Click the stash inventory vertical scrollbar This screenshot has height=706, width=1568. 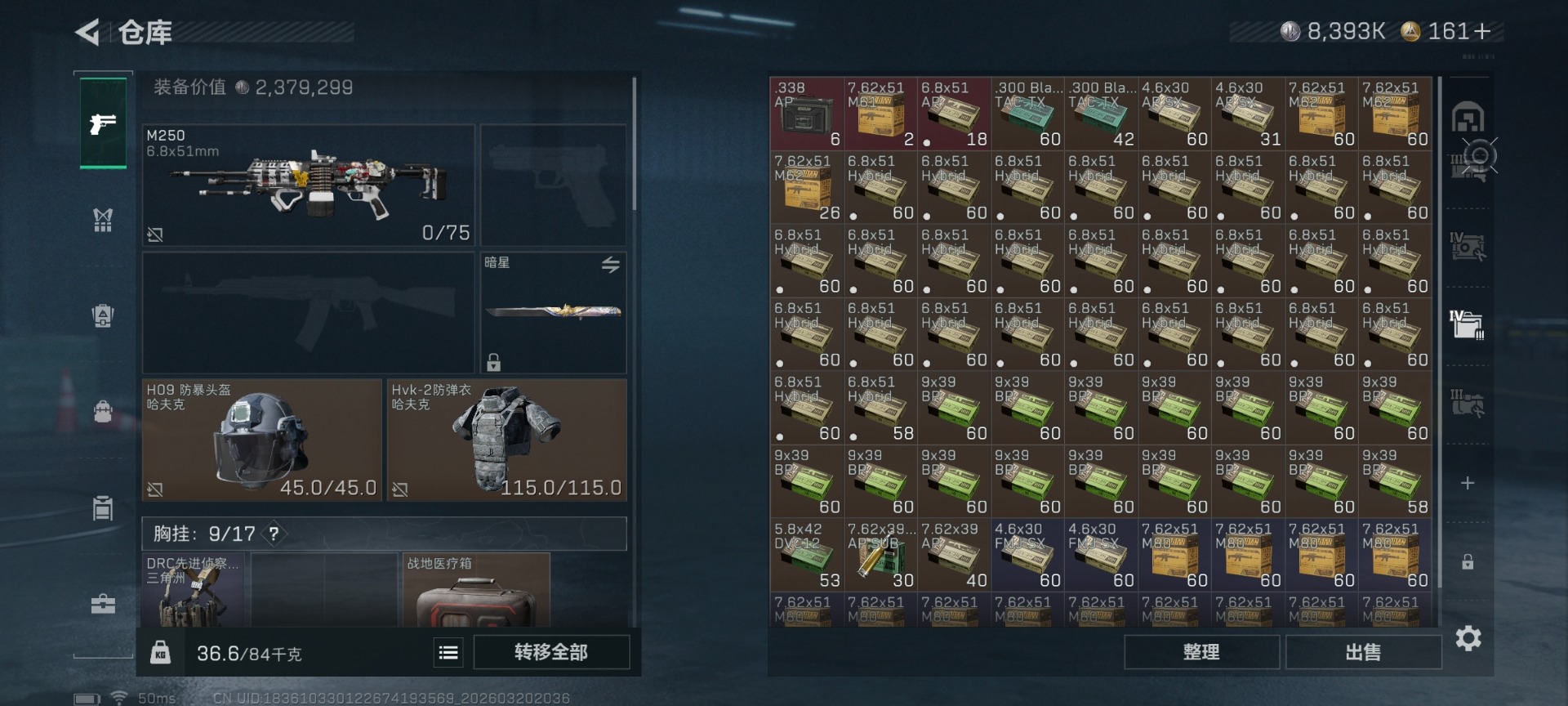point(1439,331)
